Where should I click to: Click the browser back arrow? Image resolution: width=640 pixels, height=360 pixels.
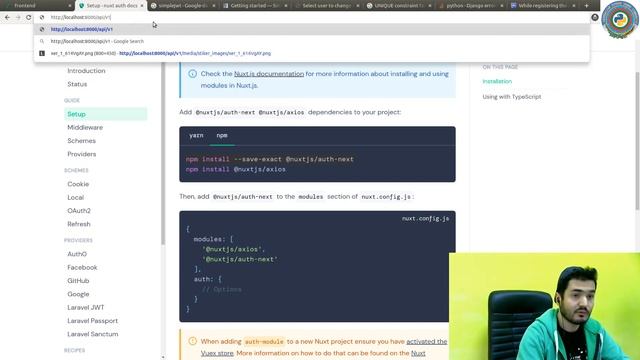click(7, 18)
